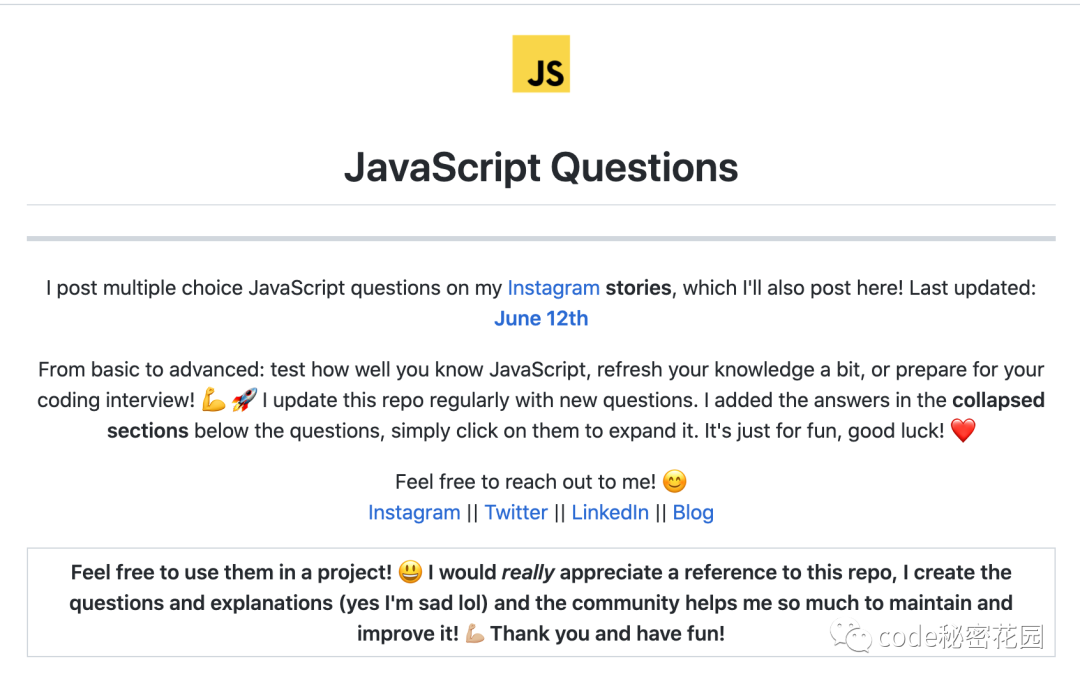The height and width of the screenshot is (684, 1080).
Task: Open the LinkedIn profile link
Action: tap(610, 512)
